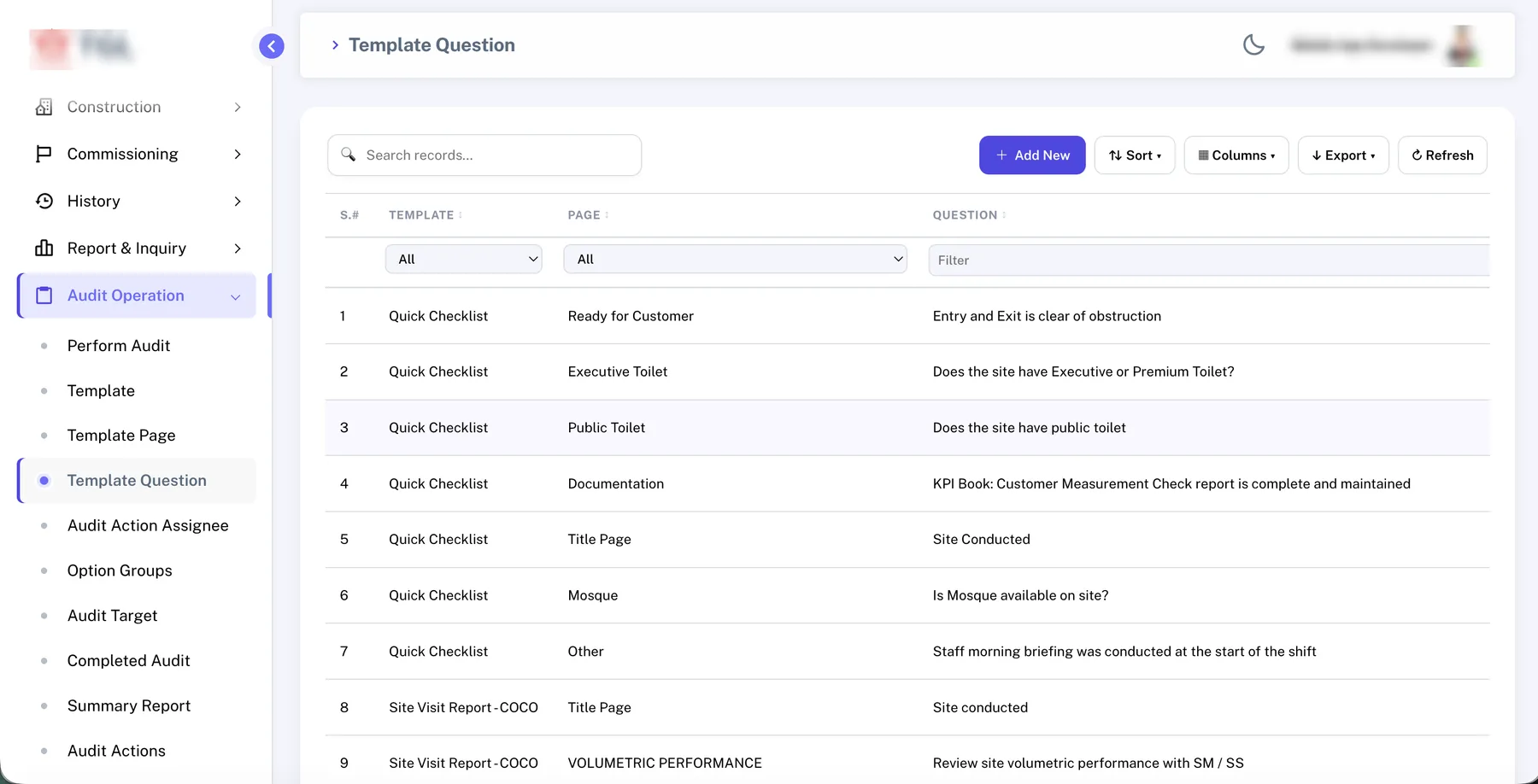
Task: Click 'Staff morning briefing was conducted' question
Action: (1124, 652)
